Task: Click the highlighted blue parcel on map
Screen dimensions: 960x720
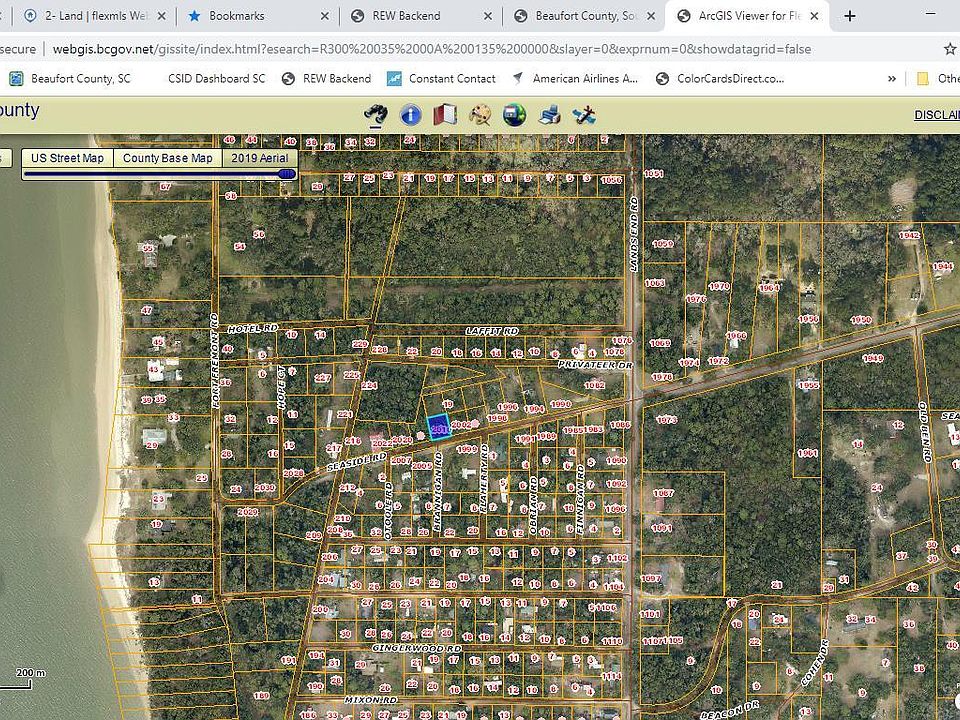Action: 438,426
